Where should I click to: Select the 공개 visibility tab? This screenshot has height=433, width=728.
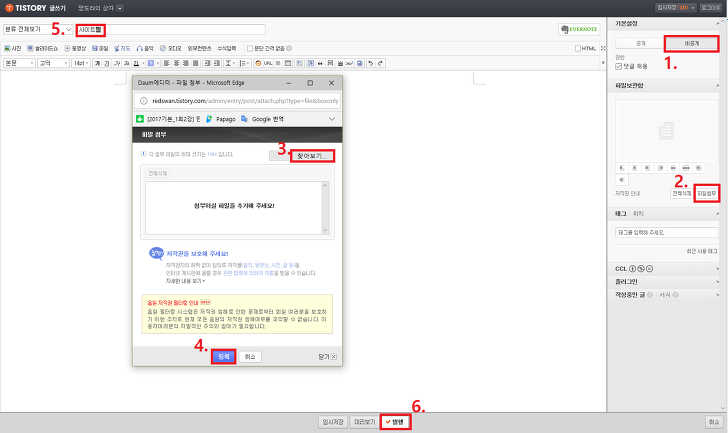pos(640,43)
